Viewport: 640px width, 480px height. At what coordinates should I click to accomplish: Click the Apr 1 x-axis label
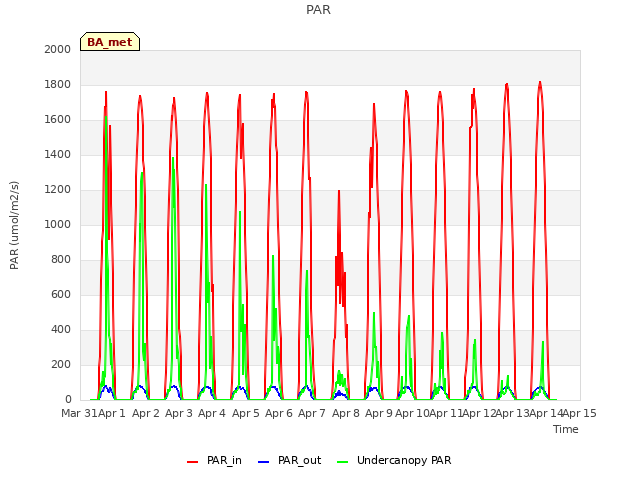112,413
